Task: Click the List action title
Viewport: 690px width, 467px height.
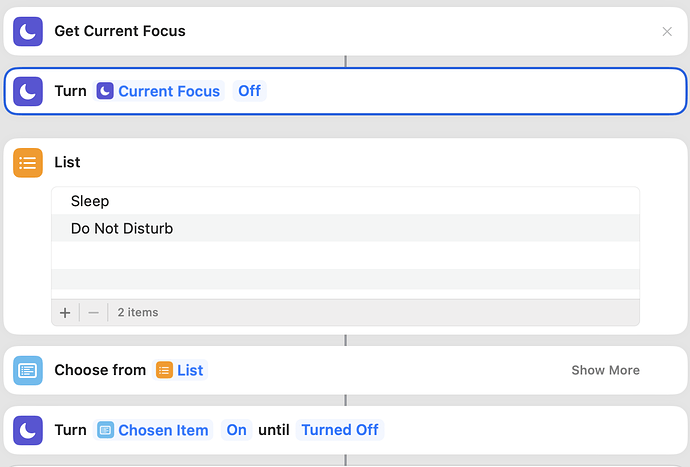Action: [x=67, y=162]
